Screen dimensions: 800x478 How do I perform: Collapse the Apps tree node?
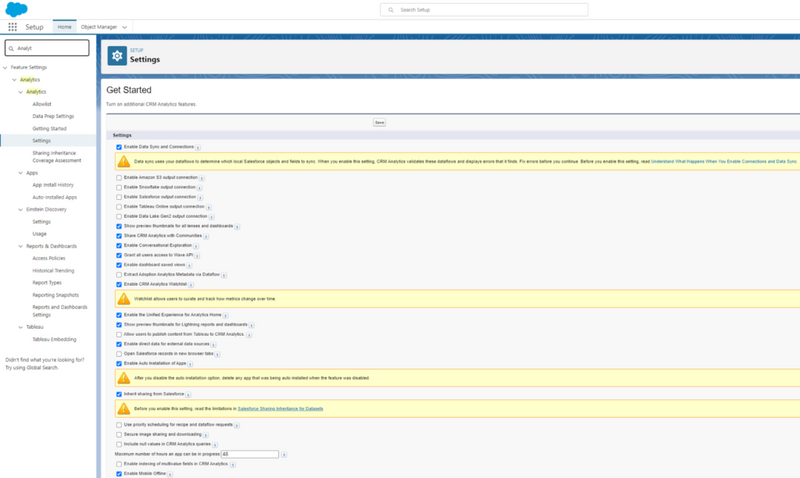tap(20, 173)
